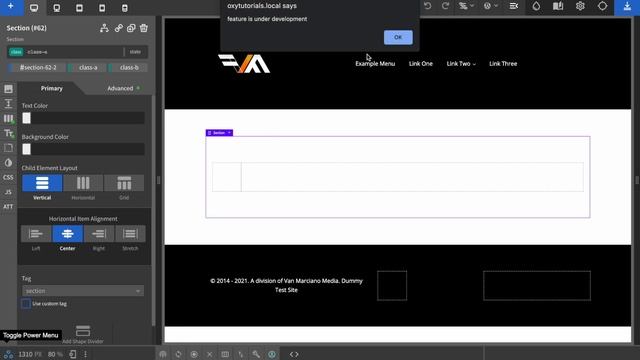Click the refresh sync icon in bottom toolbar
The width and height of the screenshot is (640, 360).
tap(178, 354)
